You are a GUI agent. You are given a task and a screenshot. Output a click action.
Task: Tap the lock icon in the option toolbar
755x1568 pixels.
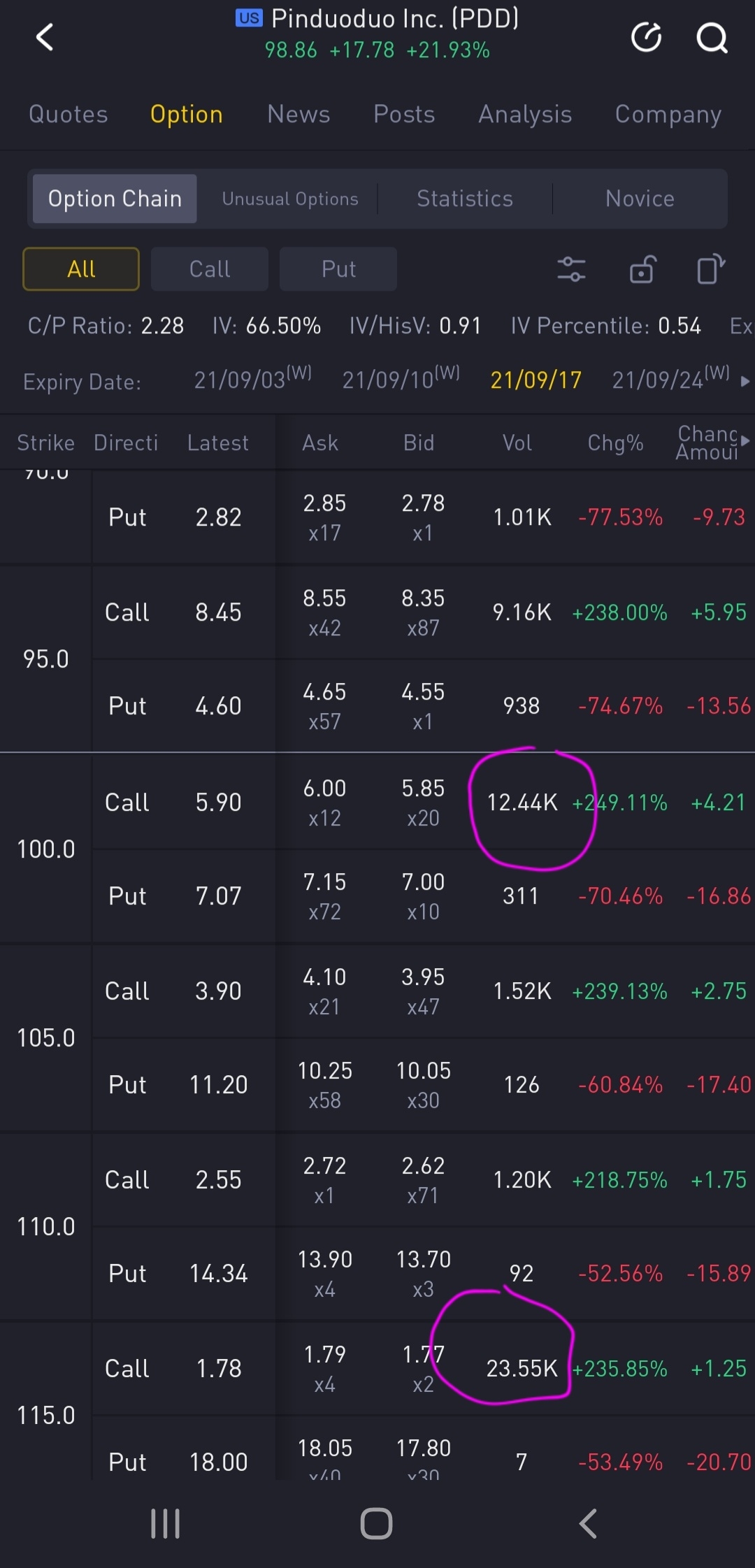642,269
